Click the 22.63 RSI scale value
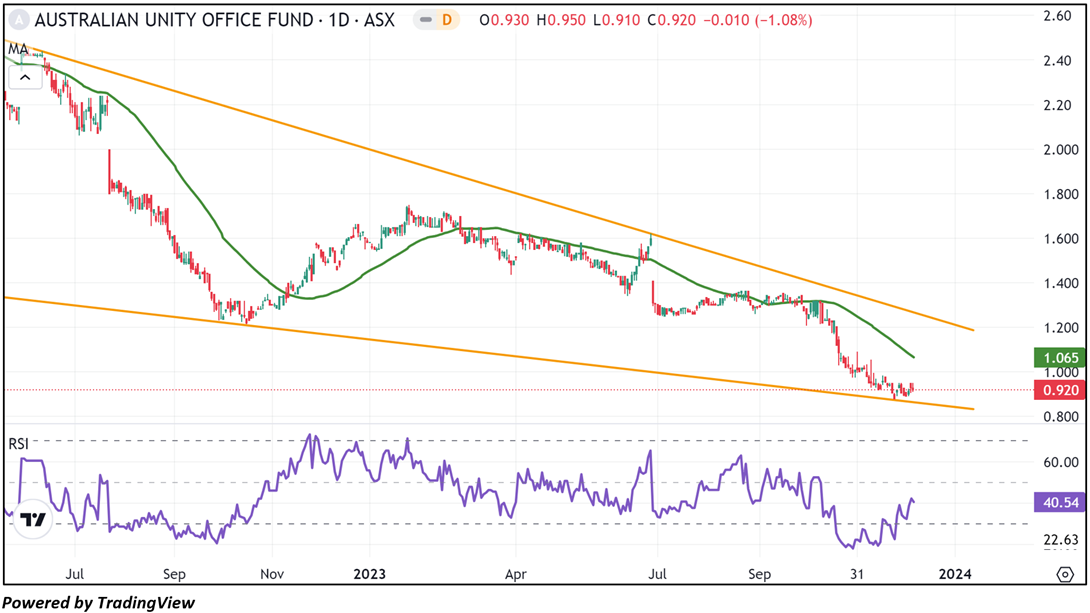The image size is (1090, 613). 1061,540
